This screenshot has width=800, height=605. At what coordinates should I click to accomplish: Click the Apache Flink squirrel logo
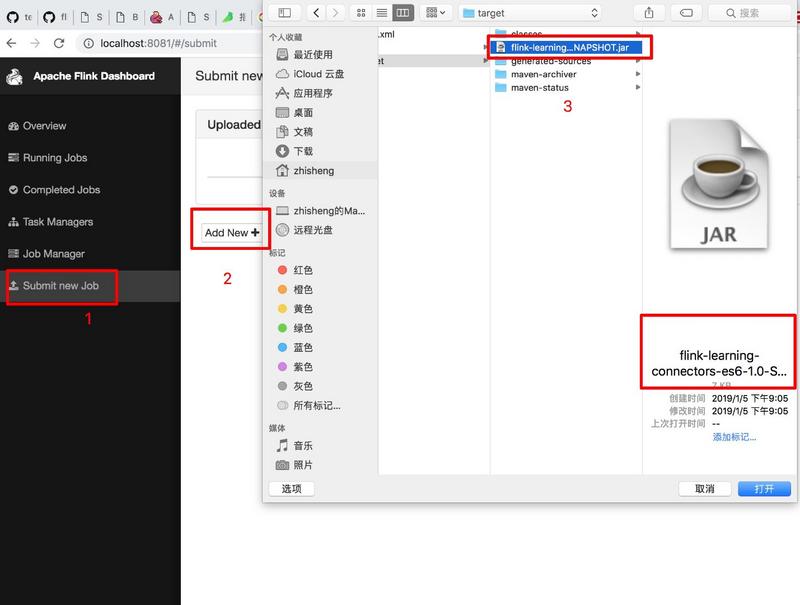pos(14,77)
